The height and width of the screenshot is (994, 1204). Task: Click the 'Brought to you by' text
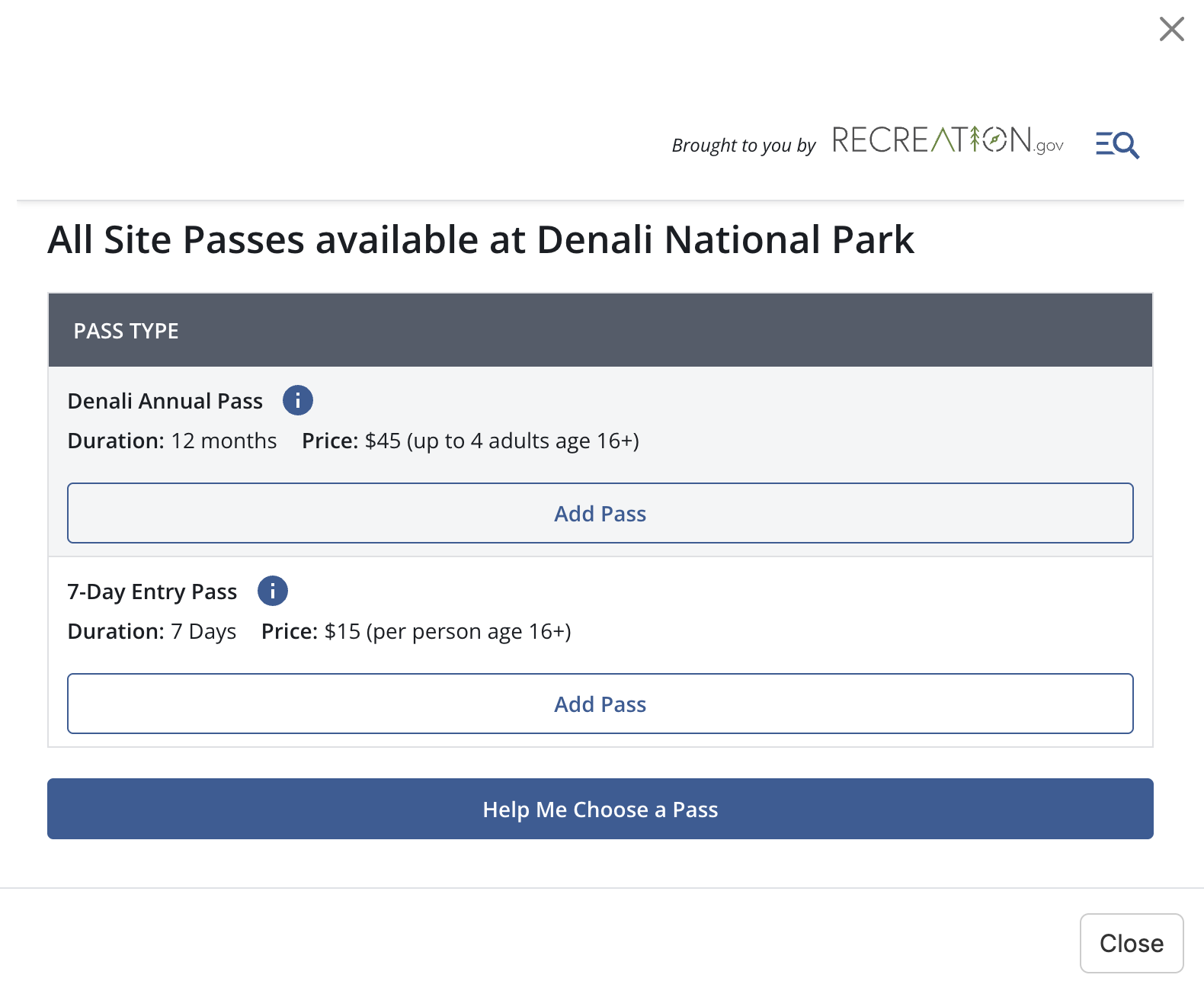point(744,145)
